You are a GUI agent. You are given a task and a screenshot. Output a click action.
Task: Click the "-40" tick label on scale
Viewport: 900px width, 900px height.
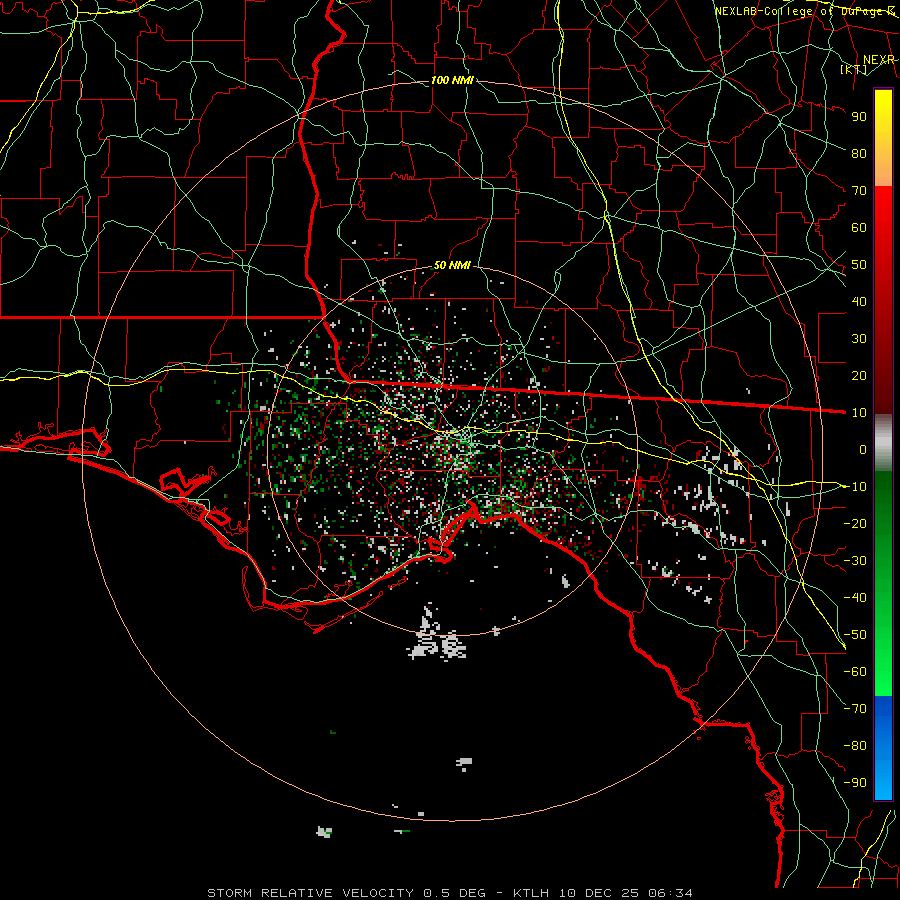tap(855, 598)
